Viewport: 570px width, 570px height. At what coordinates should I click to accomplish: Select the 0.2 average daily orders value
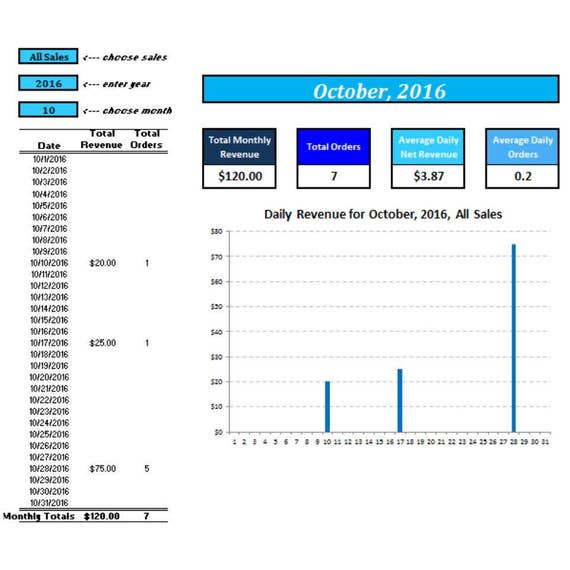[x=522, y=176]
